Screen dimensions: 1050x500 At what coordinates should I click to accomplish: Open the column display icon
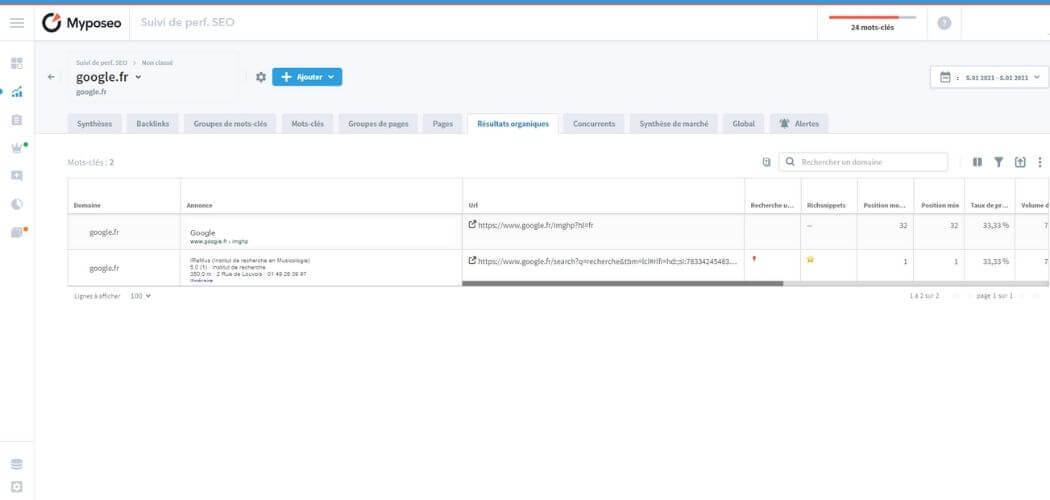(978, 162)
